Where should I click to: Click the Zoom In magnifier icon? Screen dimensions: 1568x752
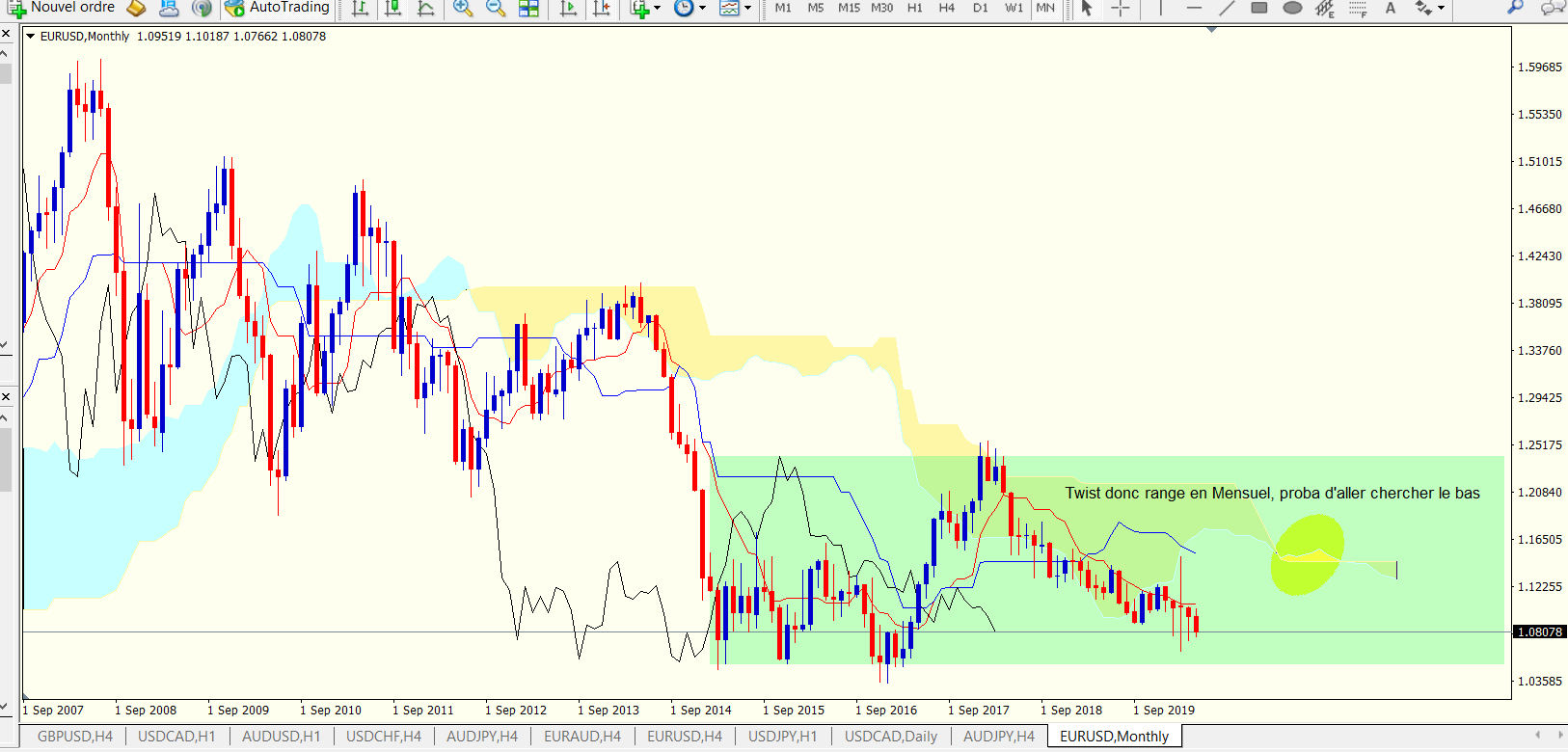point(463,8)
